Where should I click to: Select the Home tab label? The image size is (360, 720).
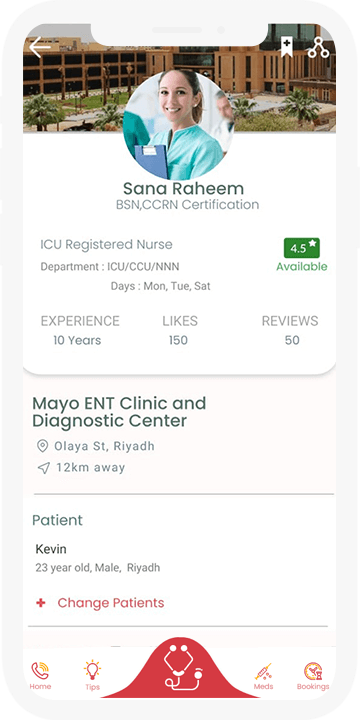click(40, 686)
